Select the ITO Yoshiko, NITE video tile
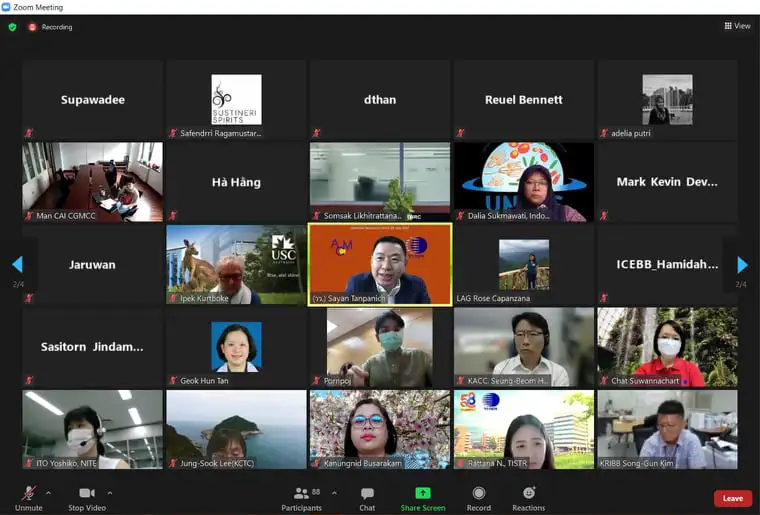The width and height of the screenshot is (760, 515). point(92,429)
